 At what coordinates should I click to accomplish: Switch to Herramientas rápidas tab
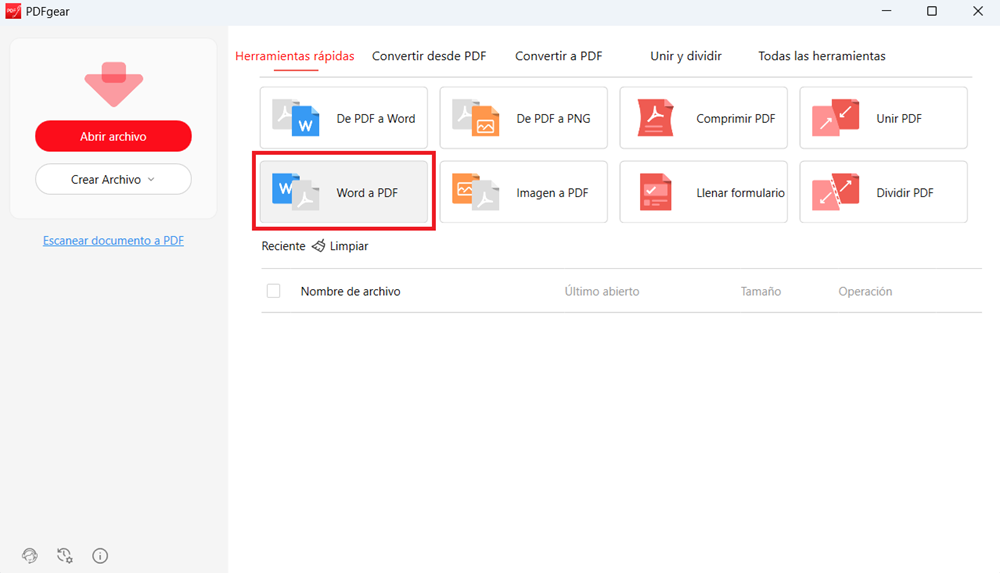[x=295, y=56]
